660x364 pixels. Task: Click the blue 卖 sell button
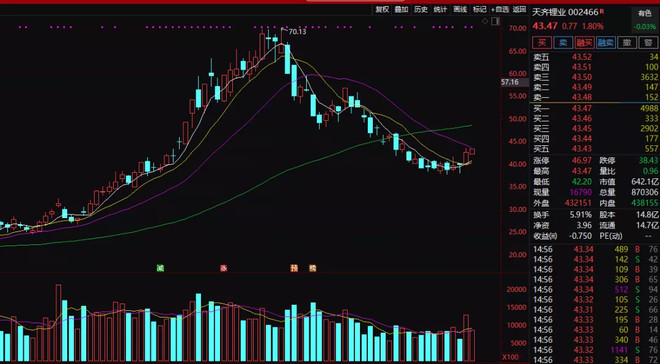coord(563,42)
